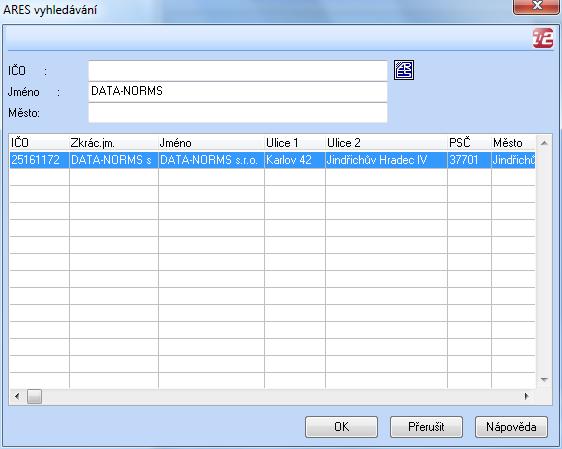The image size is (562, 449).
Task: Click the scroll down arrow in results
Action: coord(544,379)
